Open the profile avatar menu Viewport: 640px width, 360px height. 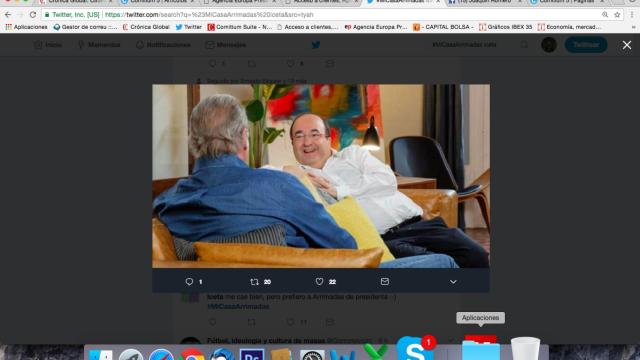pyautogui.click(x=549, y=45)
